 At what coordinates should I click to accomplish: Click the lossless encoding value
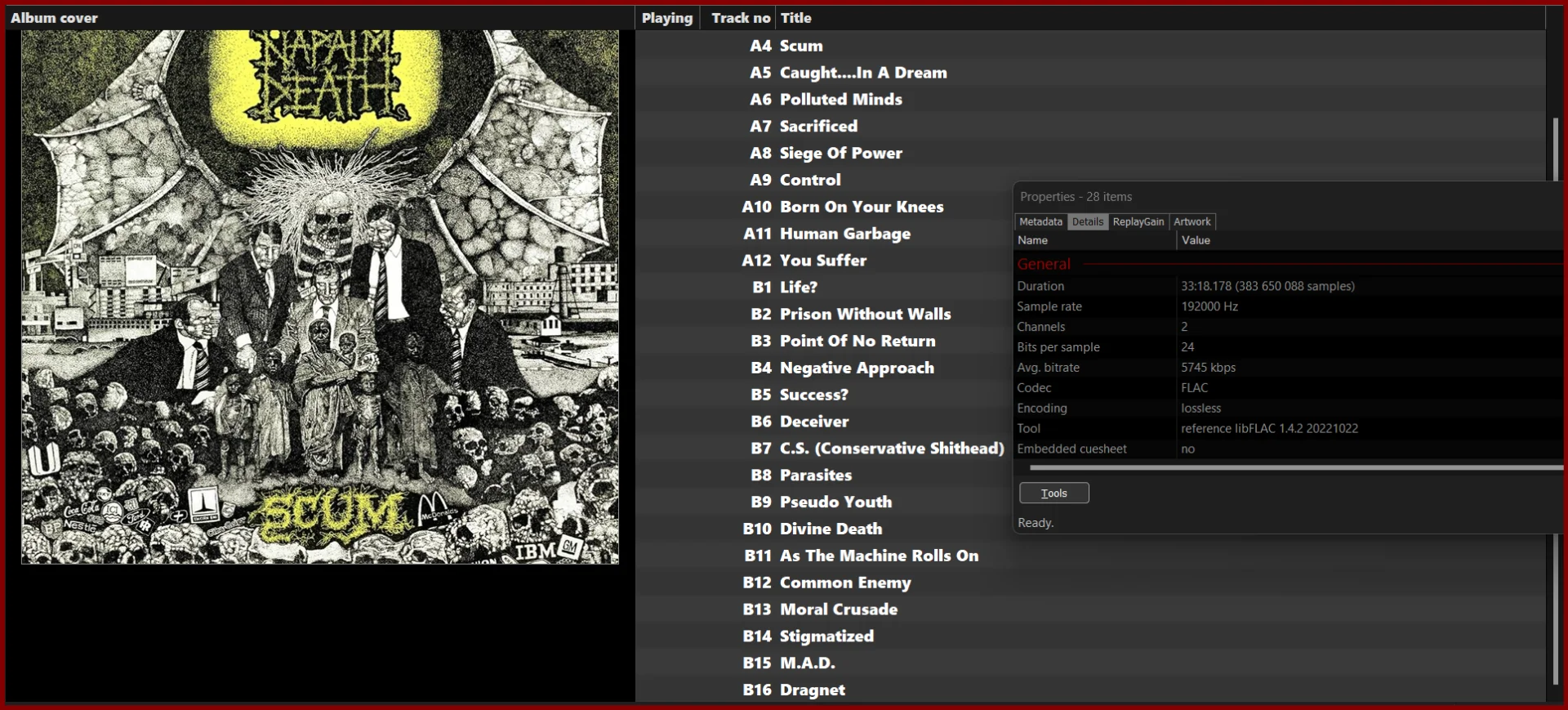pos(1200,409)
